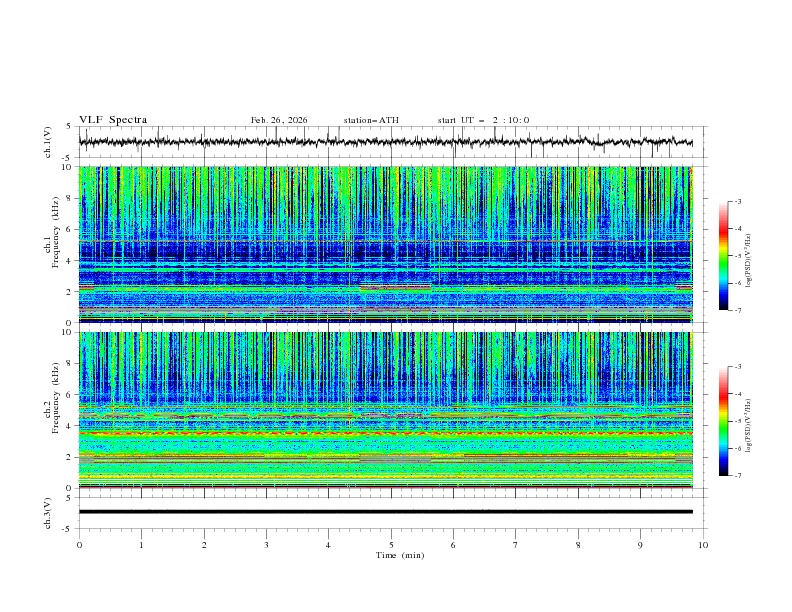Click the upper ch.1 spectrogram panel
The width and height of the screenshot is (792, 612).
point(390,245)
